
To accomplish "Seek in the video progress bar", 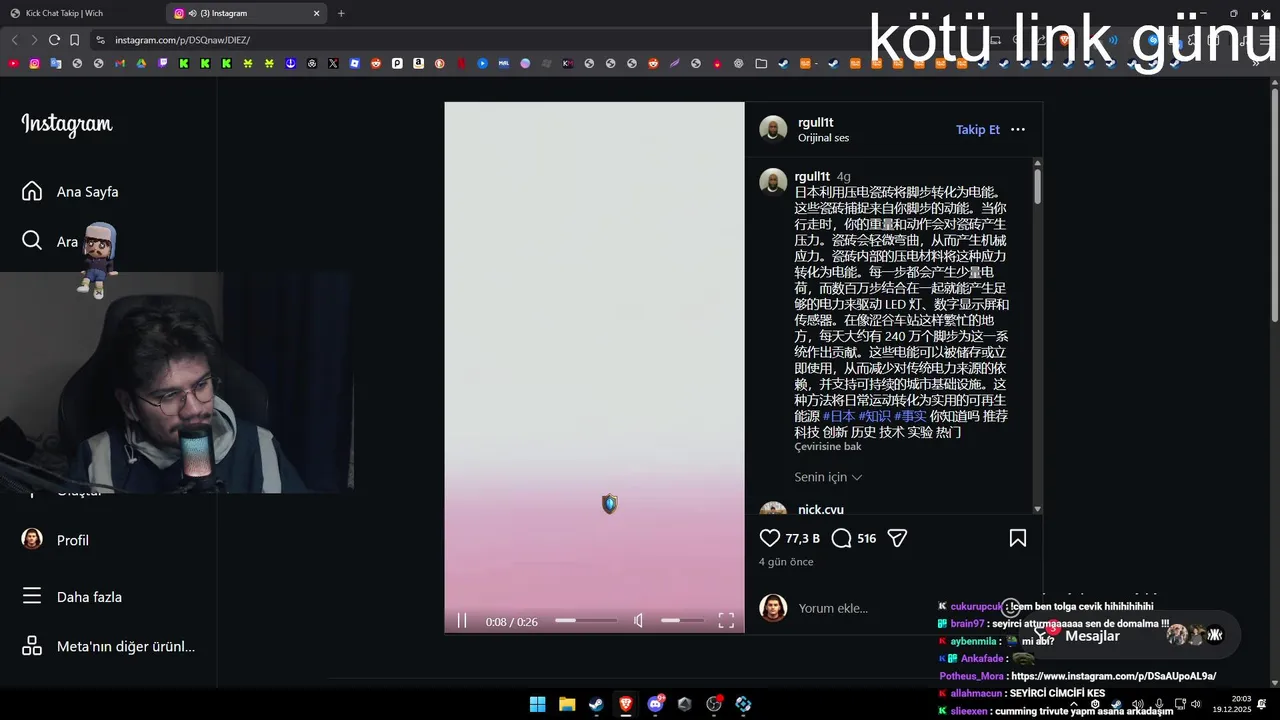I will click(586, 621).
